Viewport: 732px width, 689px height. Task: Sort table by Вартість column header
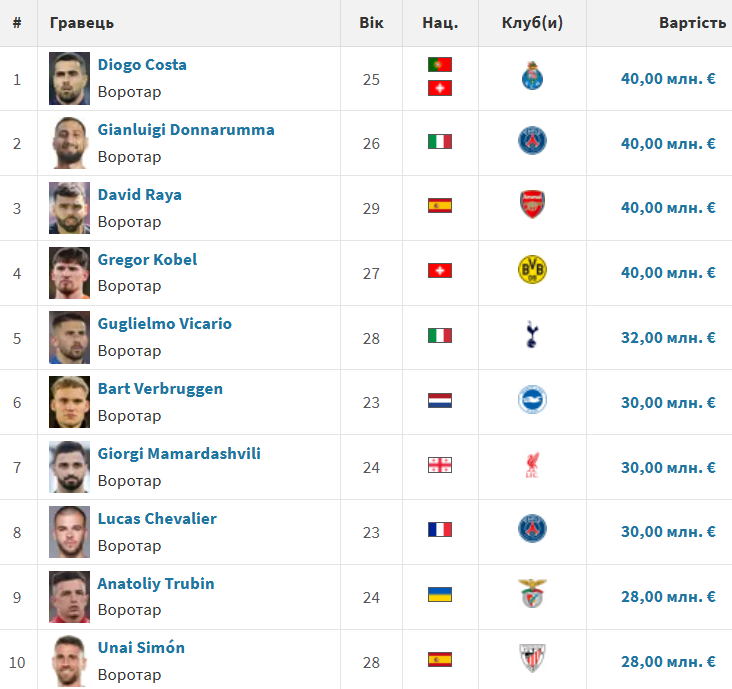692,22
